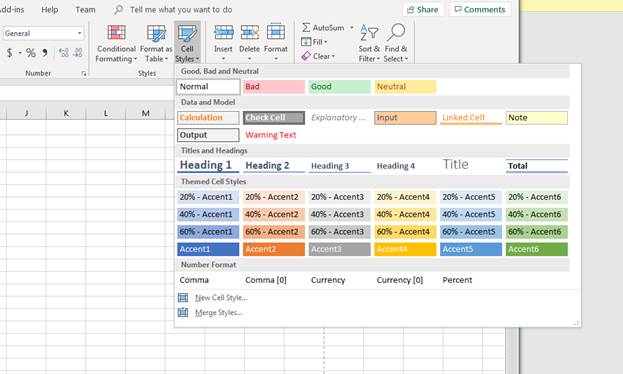Open Conditional Formatting menu
Viewport: 623px width, 374px height.
coord(116,43)
